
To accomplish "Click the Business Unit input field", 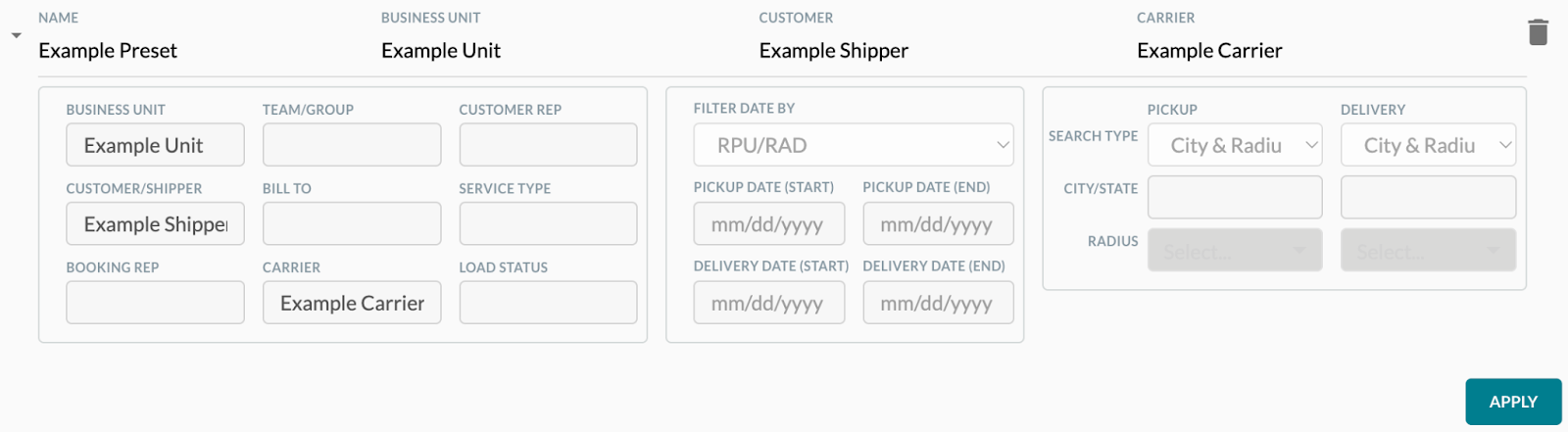I will 155,145.
